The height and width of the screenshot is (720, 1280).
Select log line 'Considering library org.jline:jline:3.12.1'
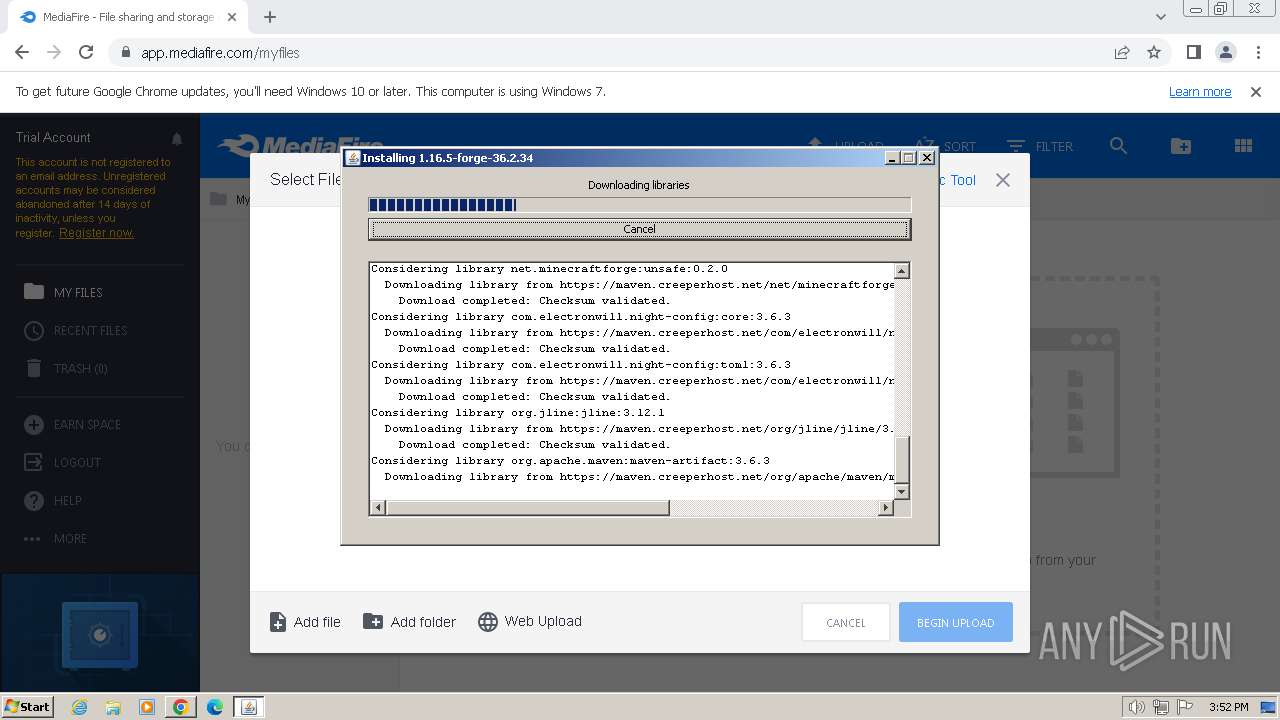(518, 413)
